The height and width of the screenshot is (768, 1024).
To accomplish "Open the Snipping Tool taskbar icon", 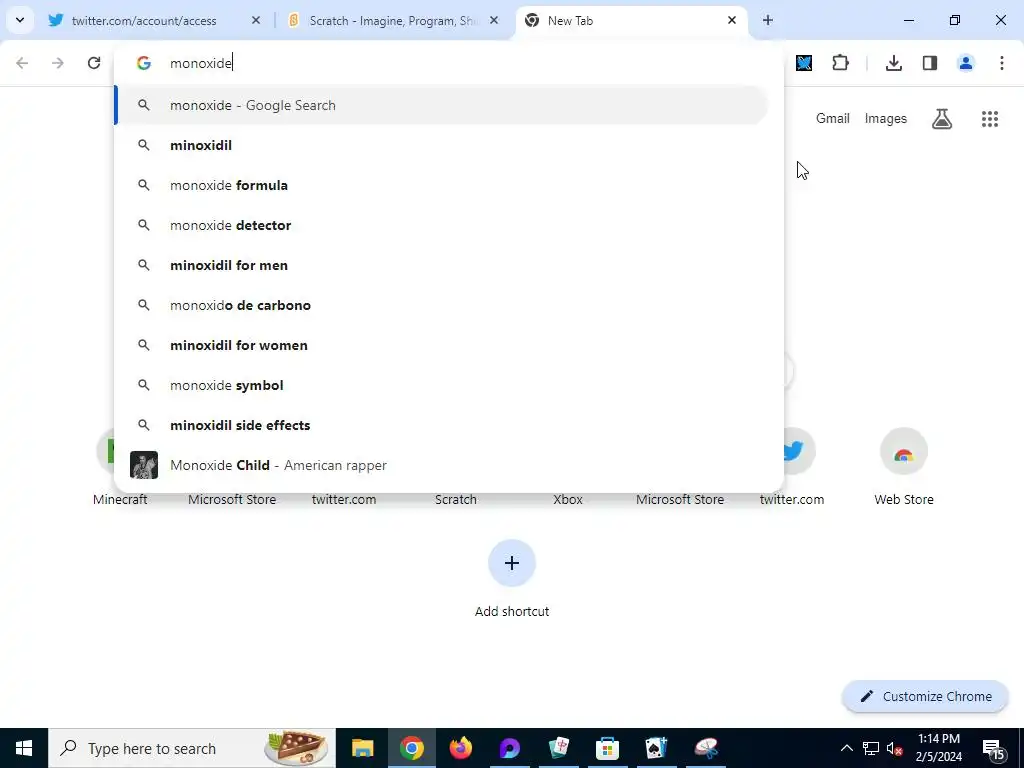I will click(705, 748).
